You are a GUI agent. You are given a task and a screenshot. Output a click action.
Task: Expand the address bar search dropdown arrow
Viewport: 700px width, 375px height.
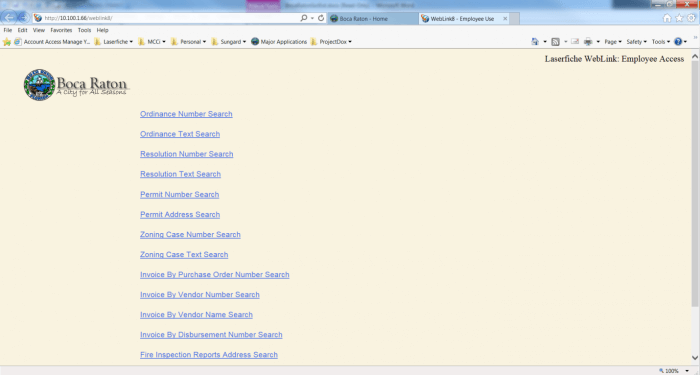[312, 18]
